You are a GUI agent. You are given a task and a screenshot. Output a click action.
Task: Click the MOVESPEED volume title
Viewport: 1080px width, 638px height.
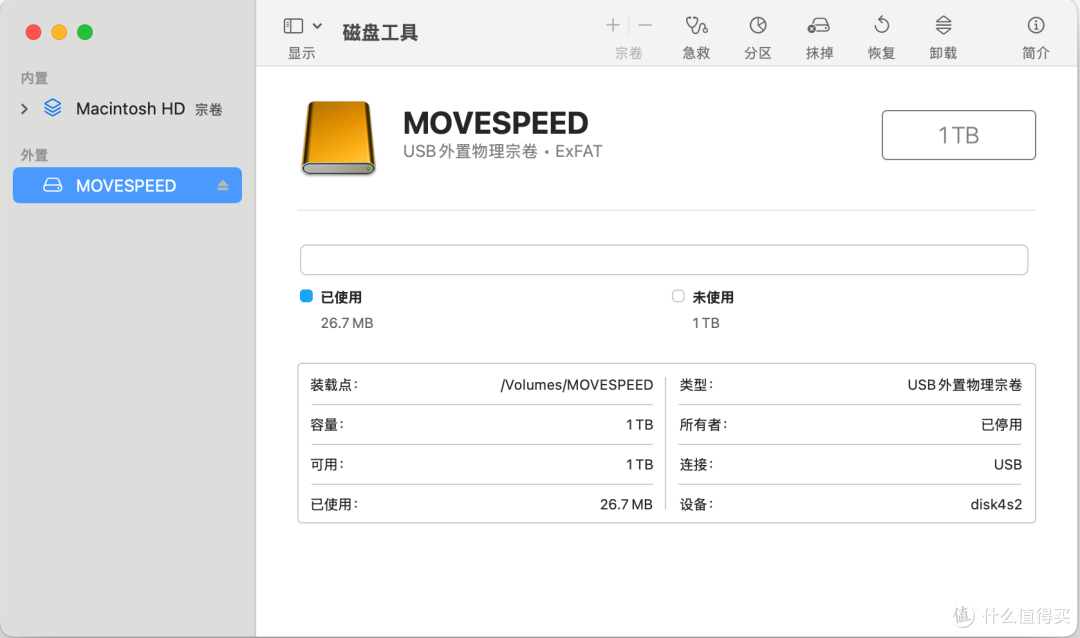pyautogui.click(x=496, y=123)
